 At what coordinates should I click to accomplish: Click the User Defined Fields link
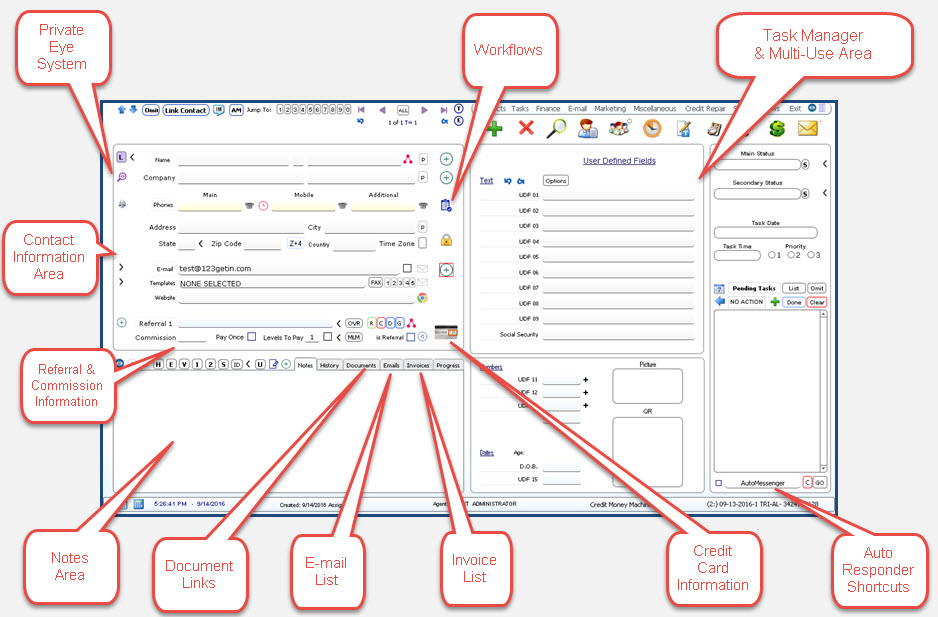tap(620, 161)
